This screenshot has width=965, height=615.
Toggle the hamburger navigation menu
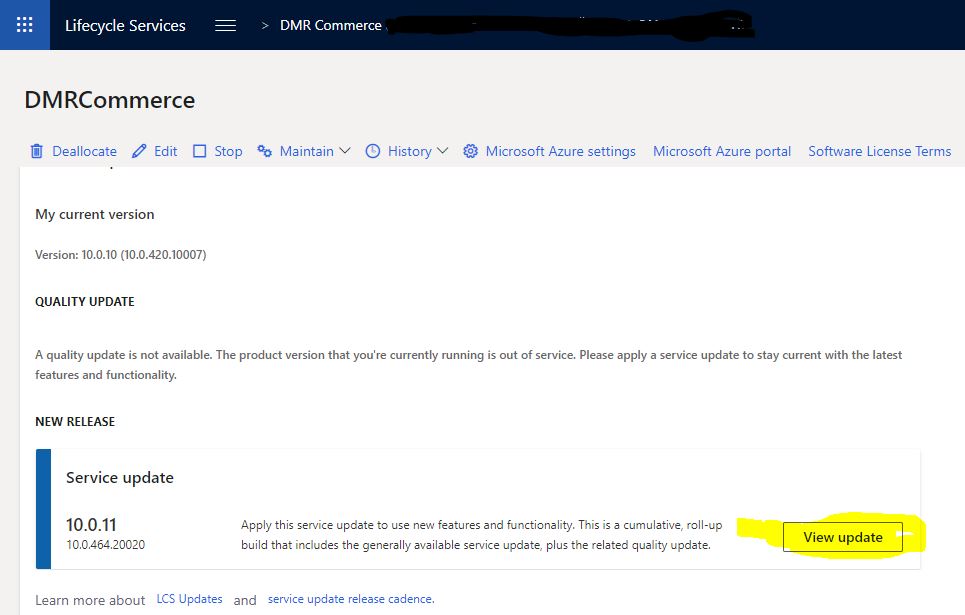tap(225, 25)
